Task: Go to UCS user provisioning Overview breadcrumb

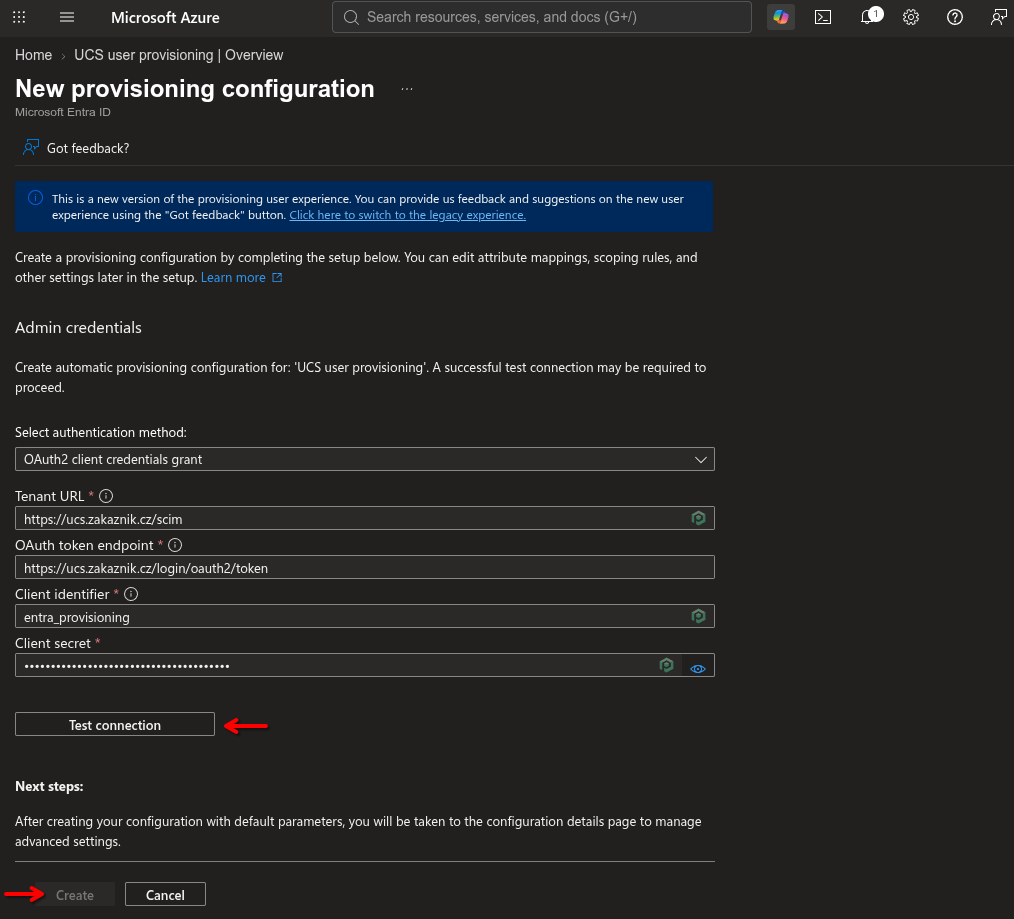Action: tap(178, 55)
